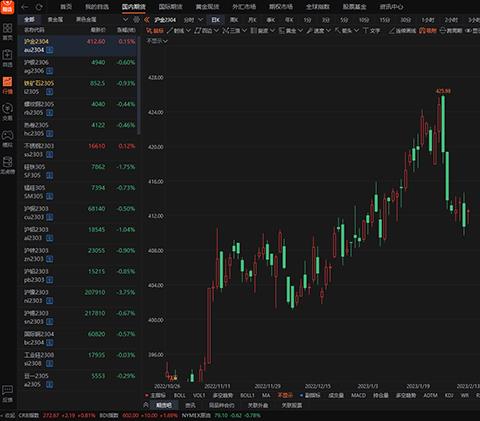Toggle the 跨周期 option in toolbar
Image resolution: width=480 pixels, height=421 pixels.
click(x=451, y=31)
